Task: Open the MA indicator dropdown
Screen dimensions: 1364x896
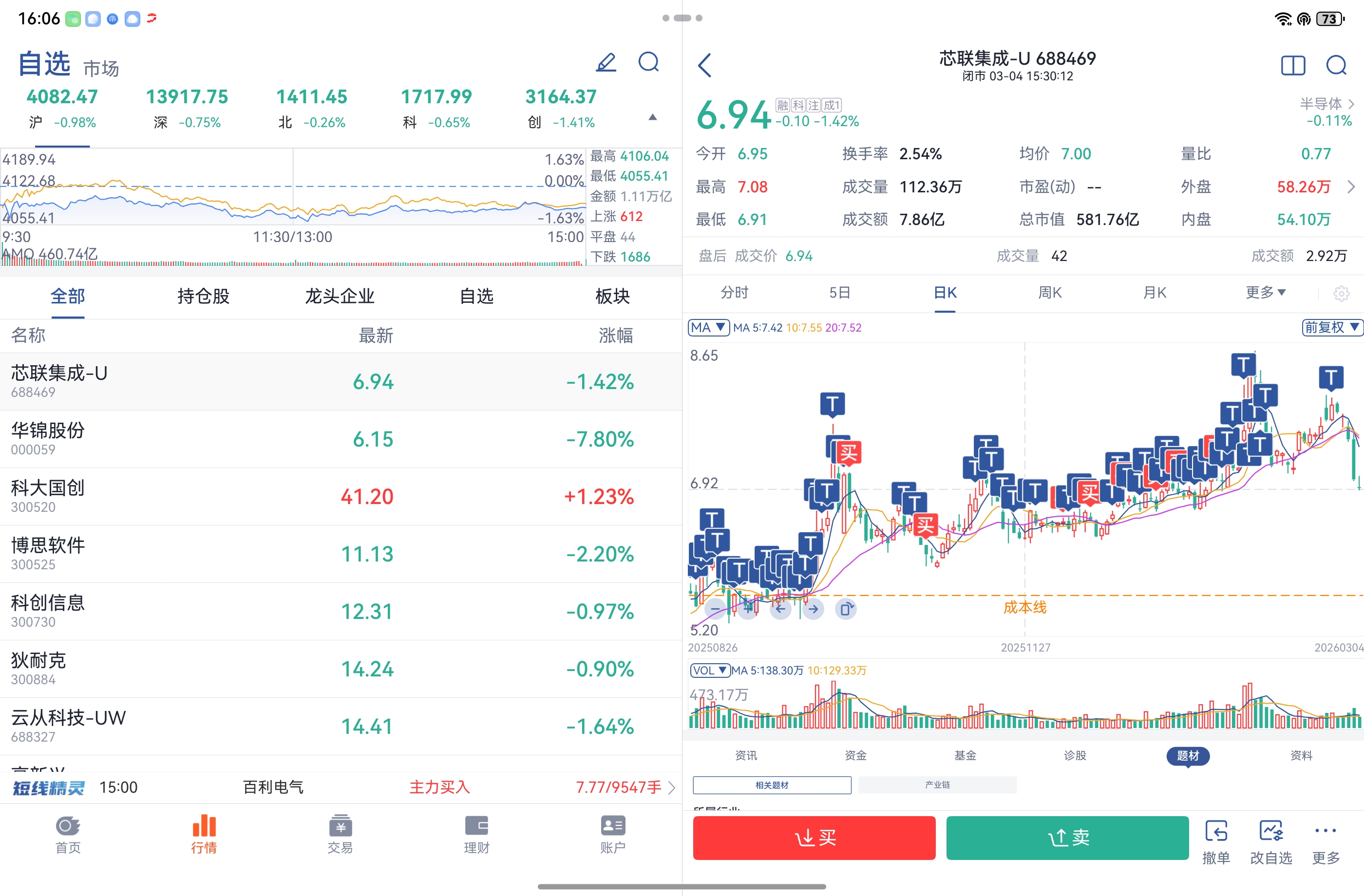Action: [x=708, y=327]
